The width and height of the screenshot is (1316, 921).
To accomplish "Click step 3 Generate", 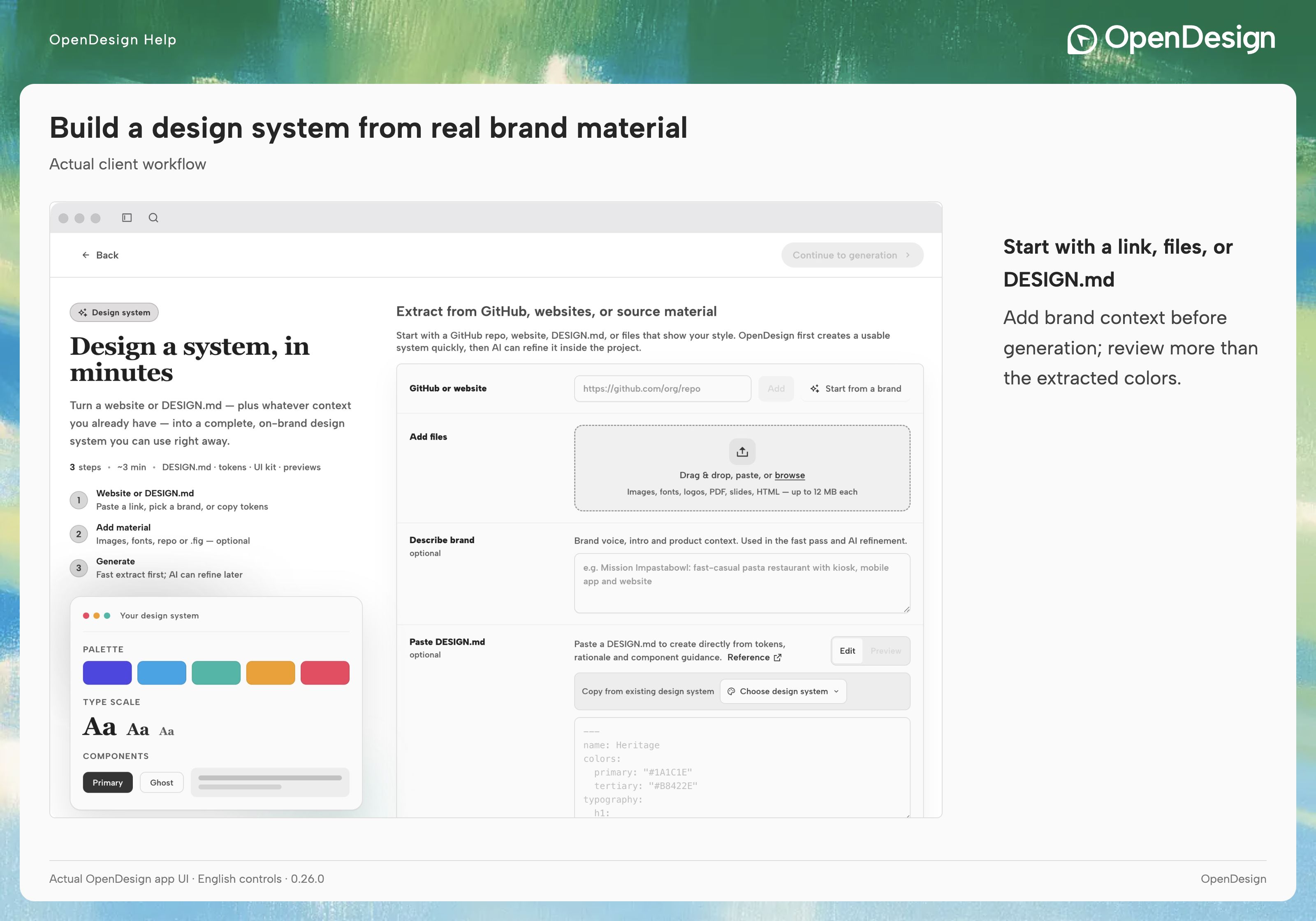I will click(x=156, y=568).
